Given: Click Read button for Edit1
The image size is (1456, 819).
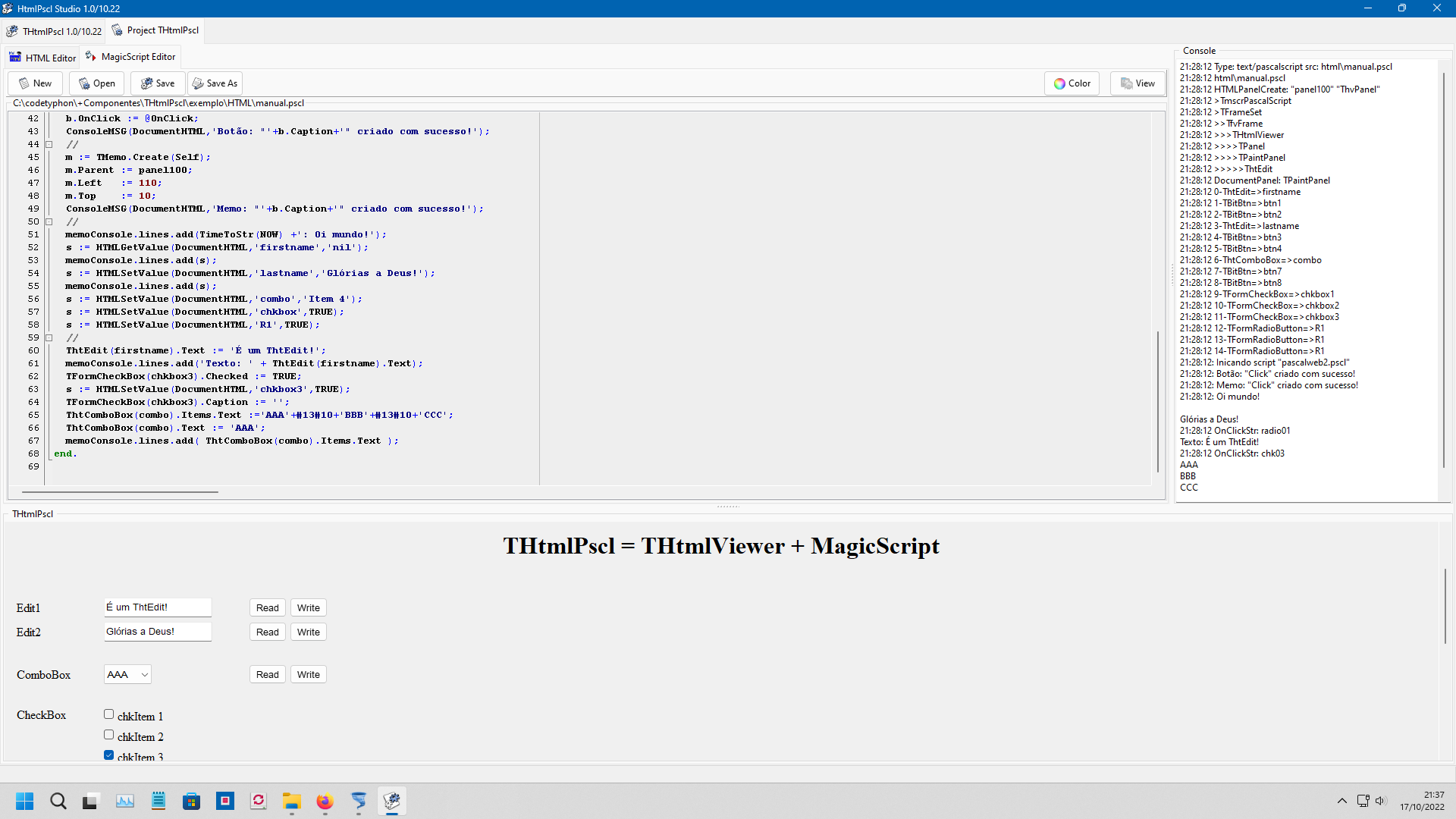Looking at the screenshot, I should click(x=268, y=608).
